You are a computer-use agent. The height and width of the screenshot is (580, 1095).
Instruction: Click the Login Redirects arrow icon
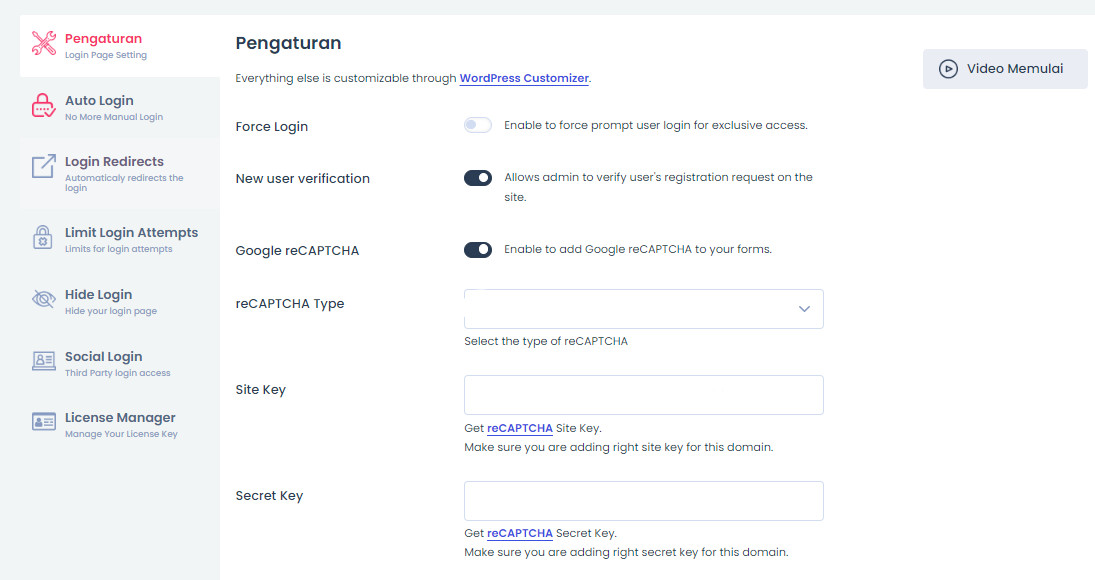pos(44,167)
